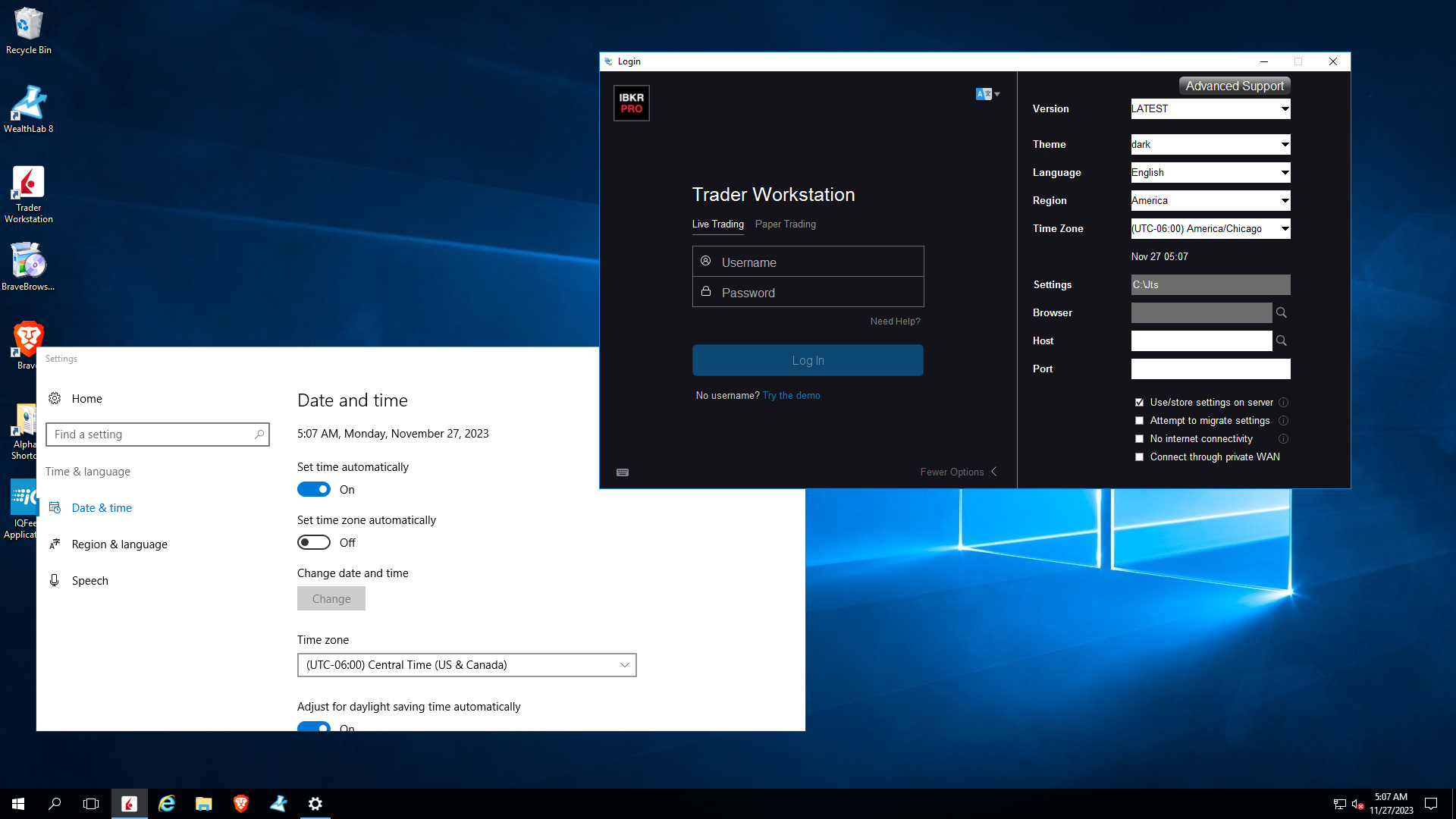The height and width of the screenshot is (819, 1456).
Task: Click the Host field search magnifier
Action: click(1282, 340)
